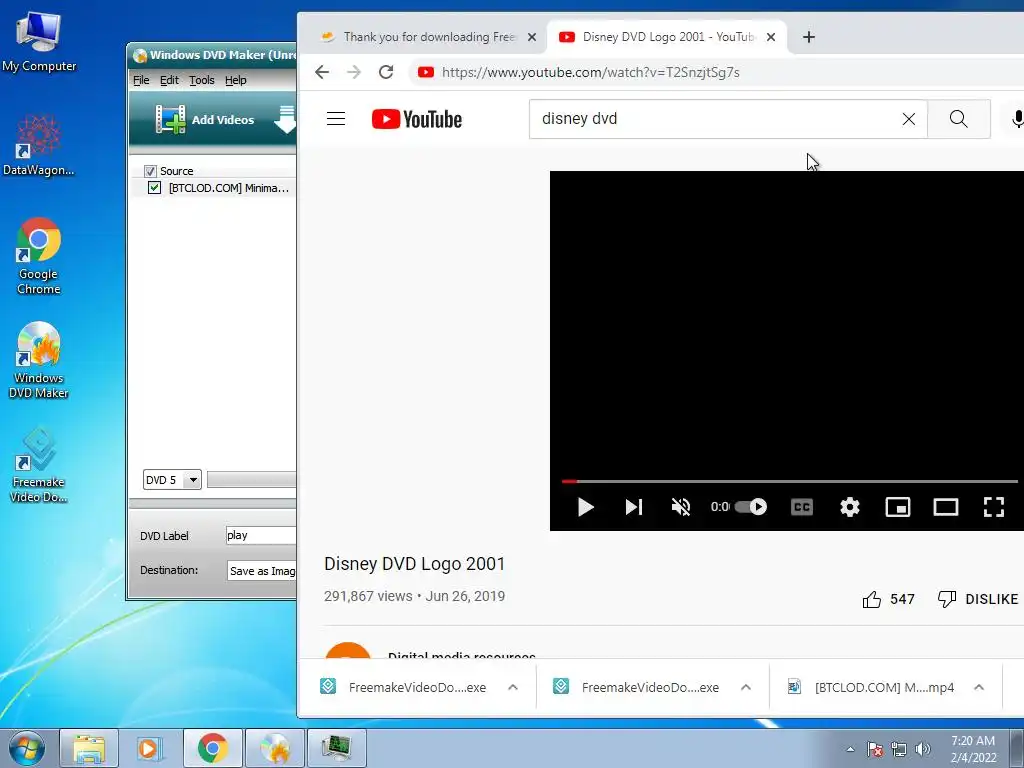The height and width of the screenshot is (768, 1024).
Task: Expand options for the [BTCLOD.COM] mp4 download
Action: (x=979, y=687)
